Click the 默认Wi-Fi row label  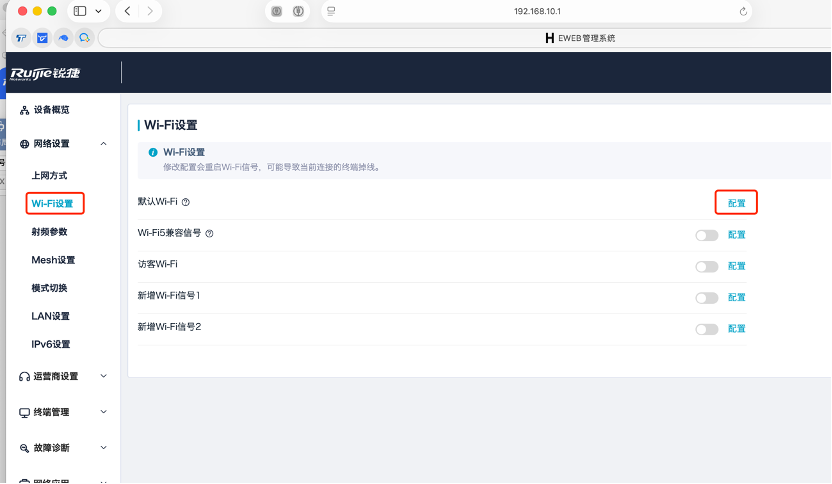click(158, 202)
